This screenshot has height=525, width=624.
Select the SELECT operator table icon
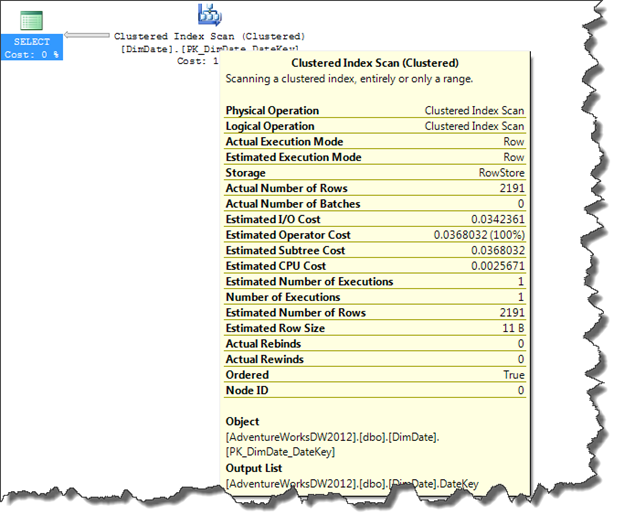click(31, 21)
